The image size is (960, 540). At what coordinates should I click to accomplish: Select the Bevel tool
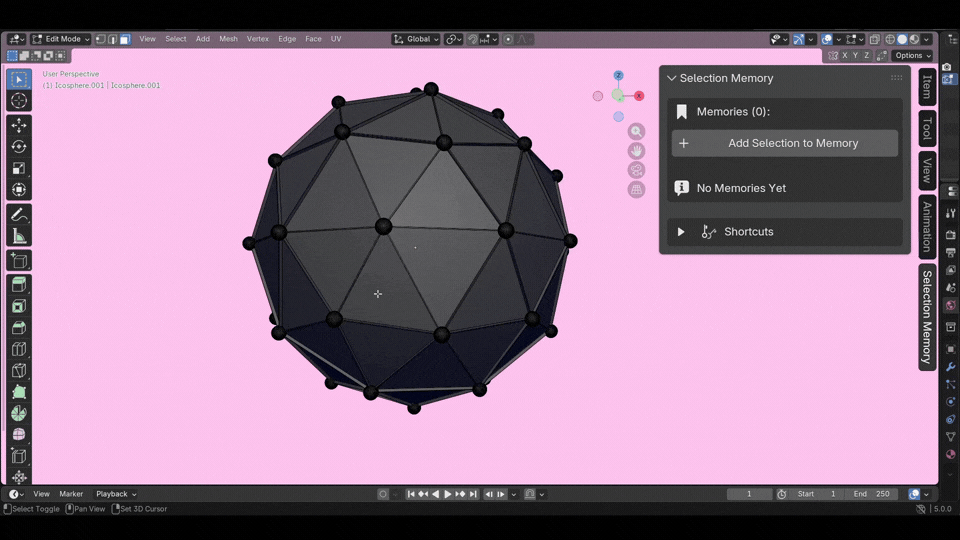pos(19,328)
